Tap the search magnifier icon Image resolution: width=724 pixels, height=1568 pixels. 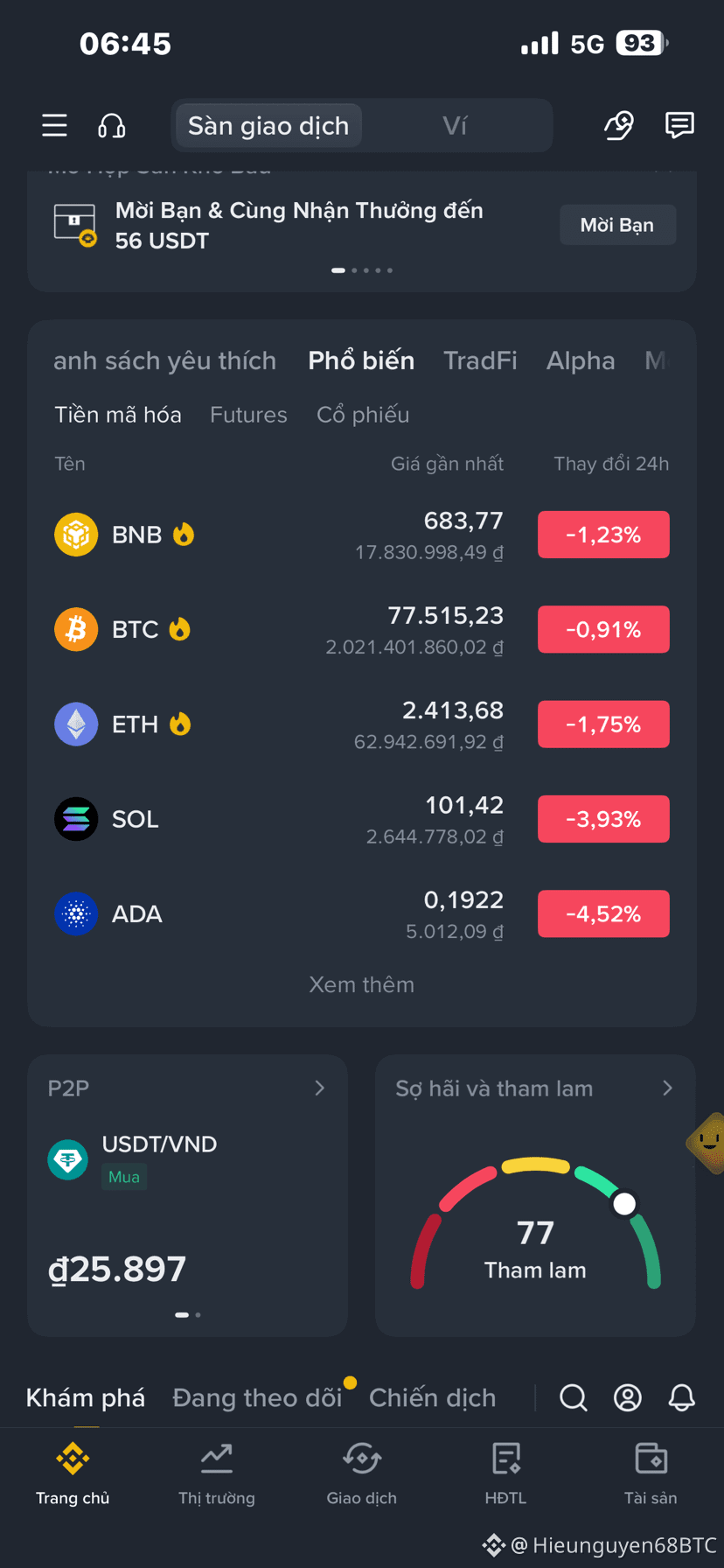coord(574,1397)
